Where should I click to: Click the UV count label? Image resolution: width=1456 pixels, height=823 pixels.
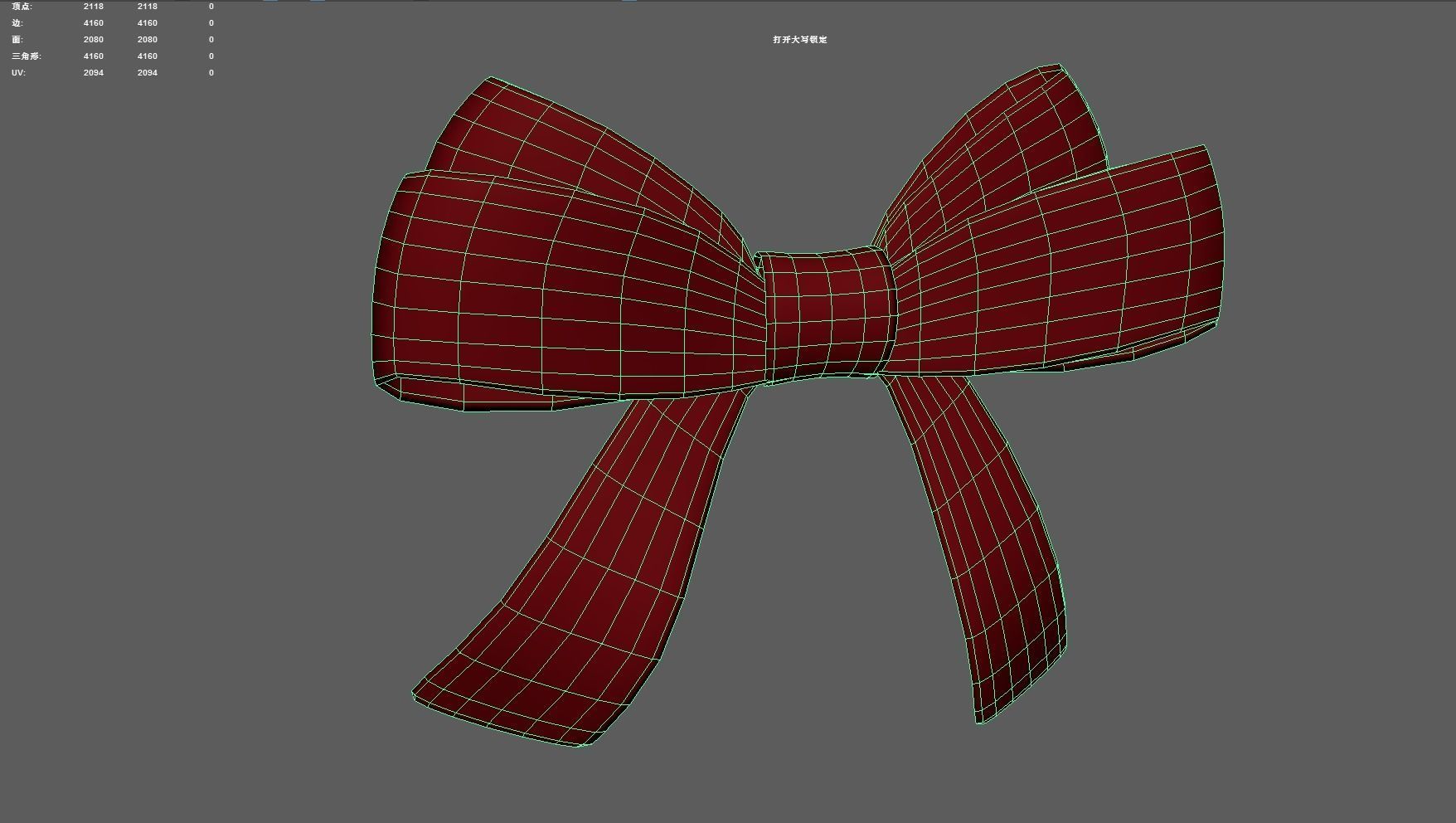coord(18,73)
